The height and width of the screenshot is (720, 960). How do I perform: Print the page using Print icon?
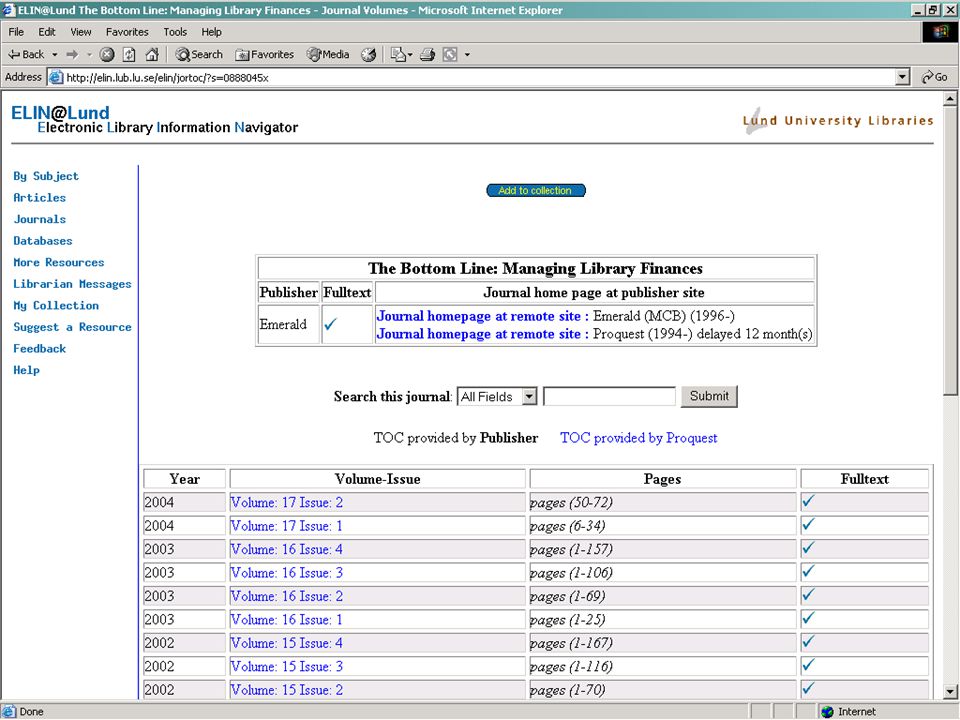[427, 54]
